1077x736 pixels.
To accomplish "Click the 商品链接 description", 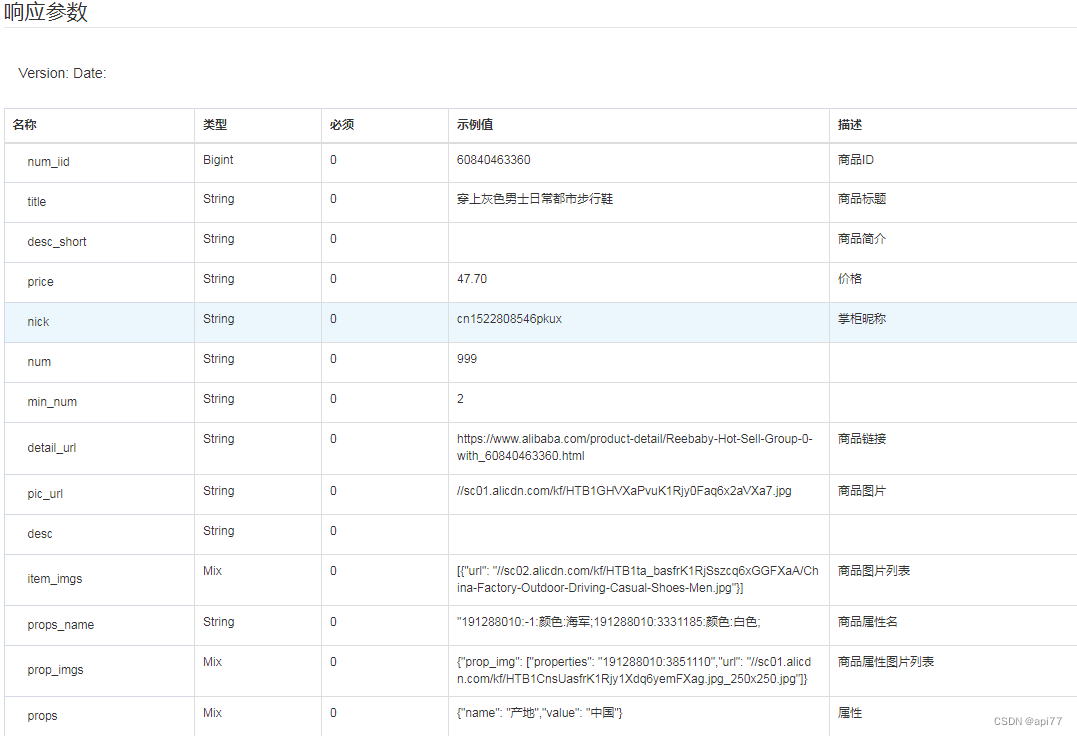I will click(861, 439).
